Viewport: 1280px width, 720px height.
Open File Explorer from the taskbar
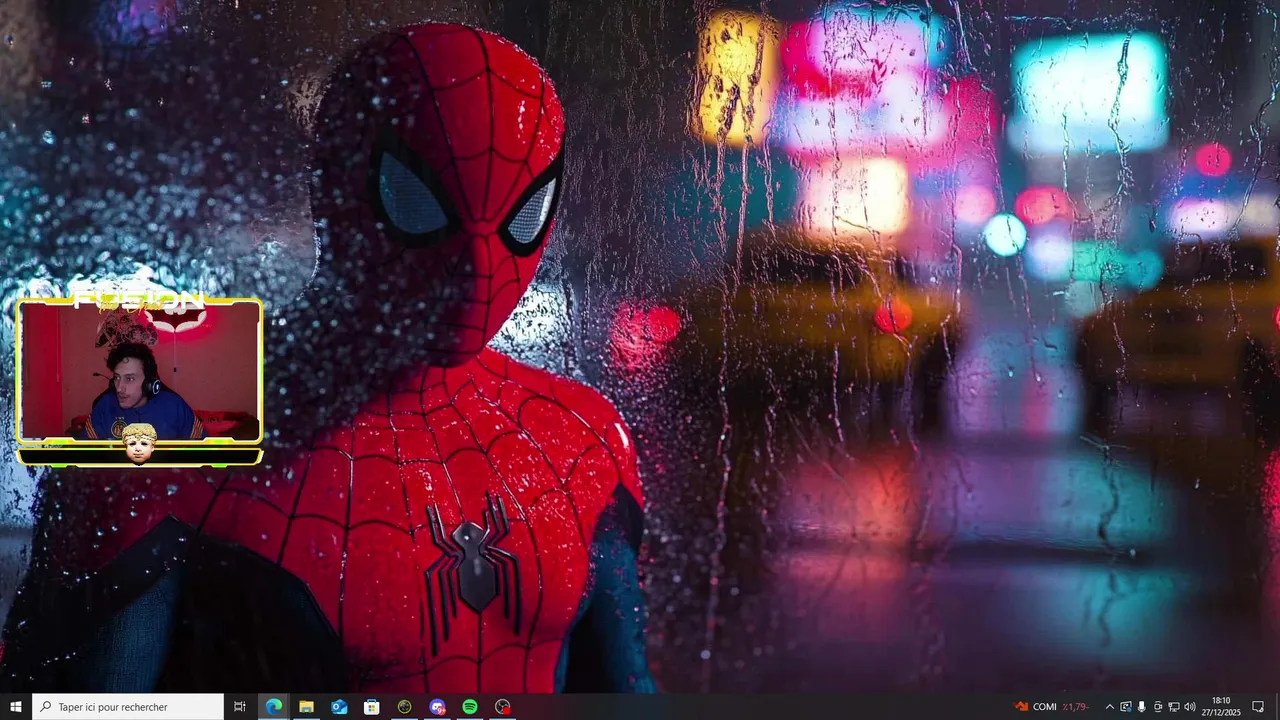[x=306, y=706]
